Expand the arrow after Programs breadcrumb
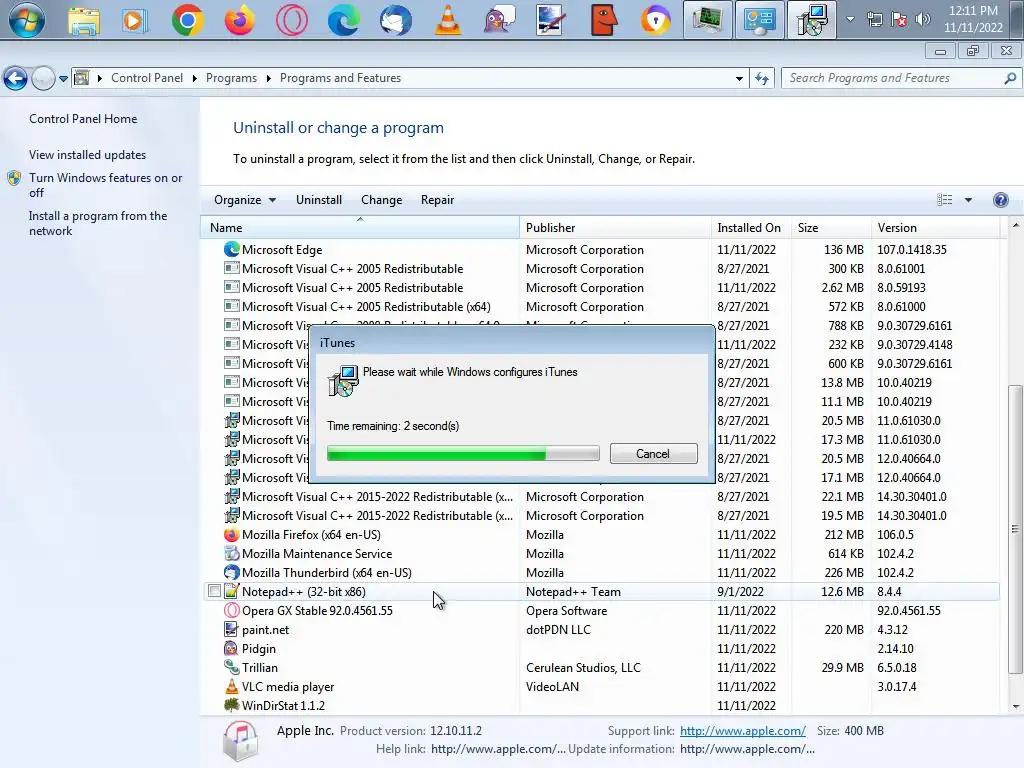Screen dimensions: 1024x768 pos(268,78)
